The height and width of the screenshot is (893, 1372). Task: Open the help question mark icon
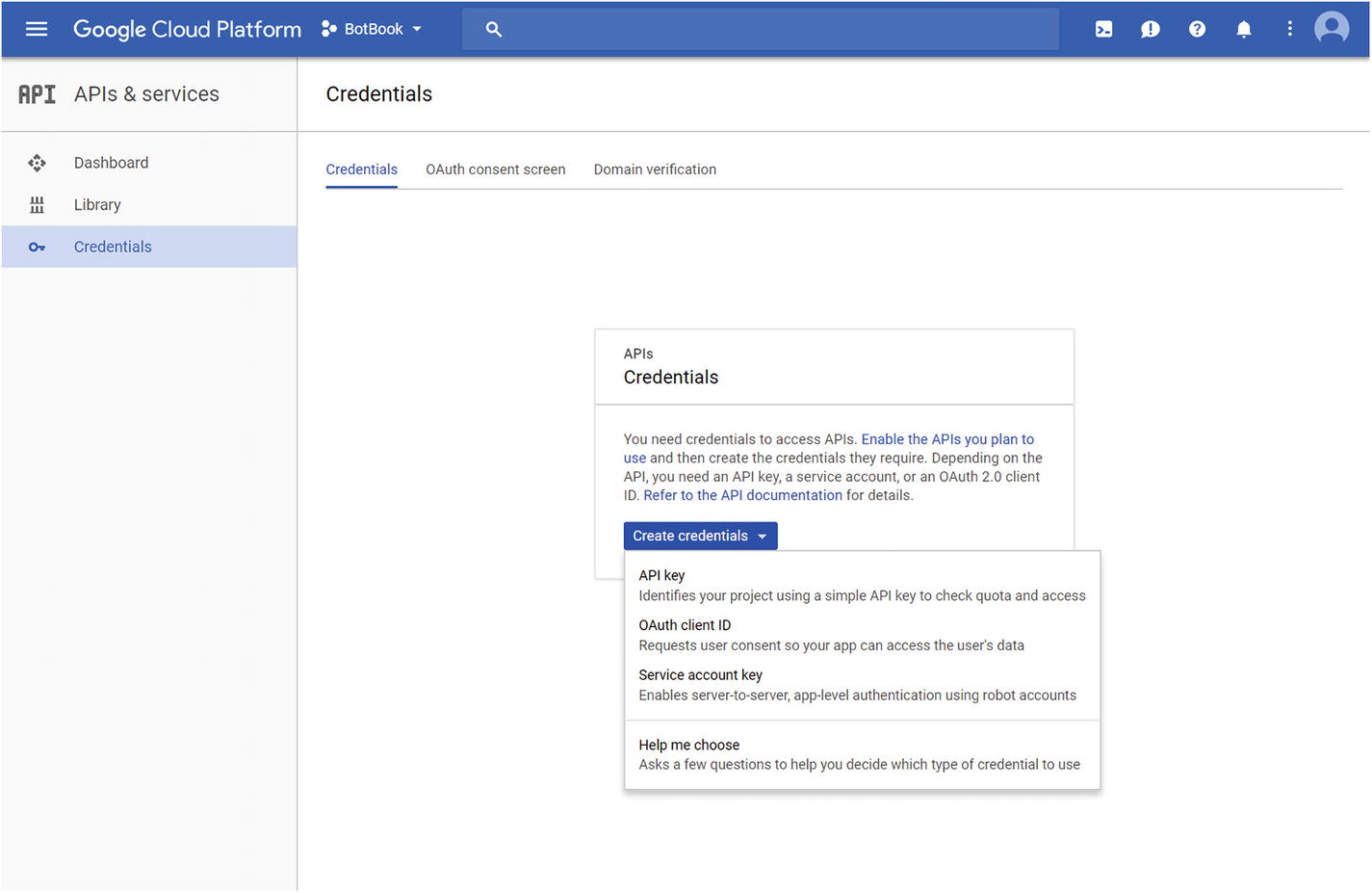pos(1197,29)
